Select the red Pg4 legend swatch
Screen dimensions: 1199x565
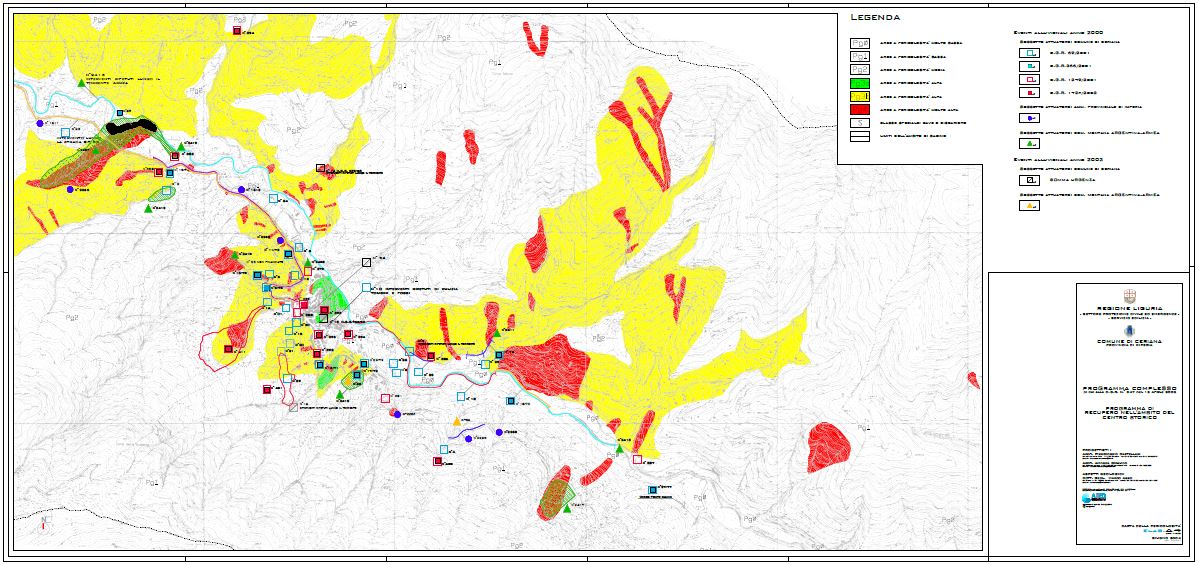(859, 109)
